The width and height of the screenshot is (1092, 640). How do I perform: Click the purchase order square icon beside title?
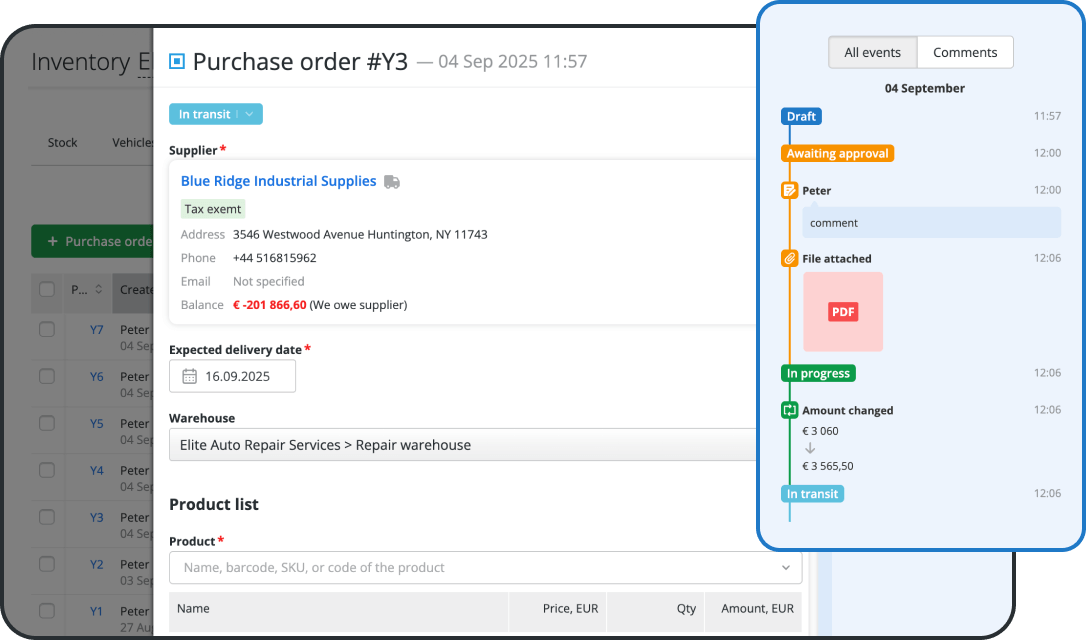pos(177,62)
